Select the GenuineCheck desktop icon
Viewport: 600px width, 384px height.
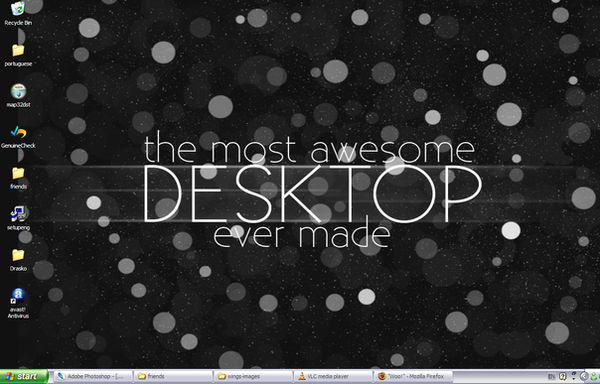[x=18, y=137]
